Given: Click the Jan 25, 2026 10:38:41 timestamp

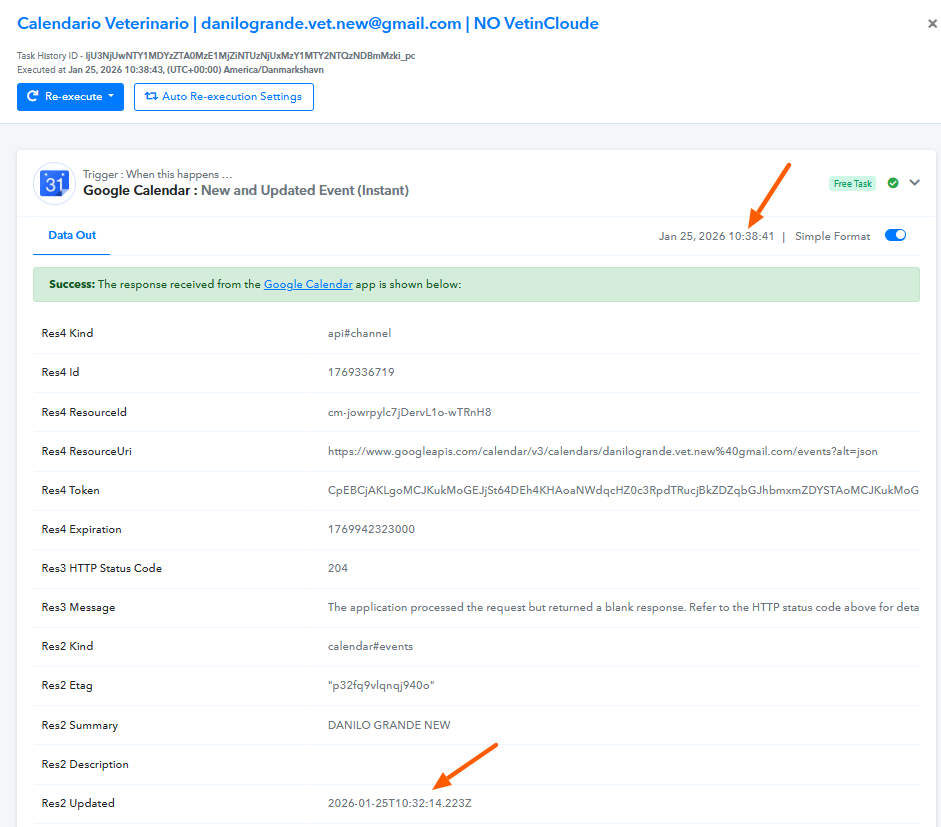Looking at the screenshot, I should (716, 237).
